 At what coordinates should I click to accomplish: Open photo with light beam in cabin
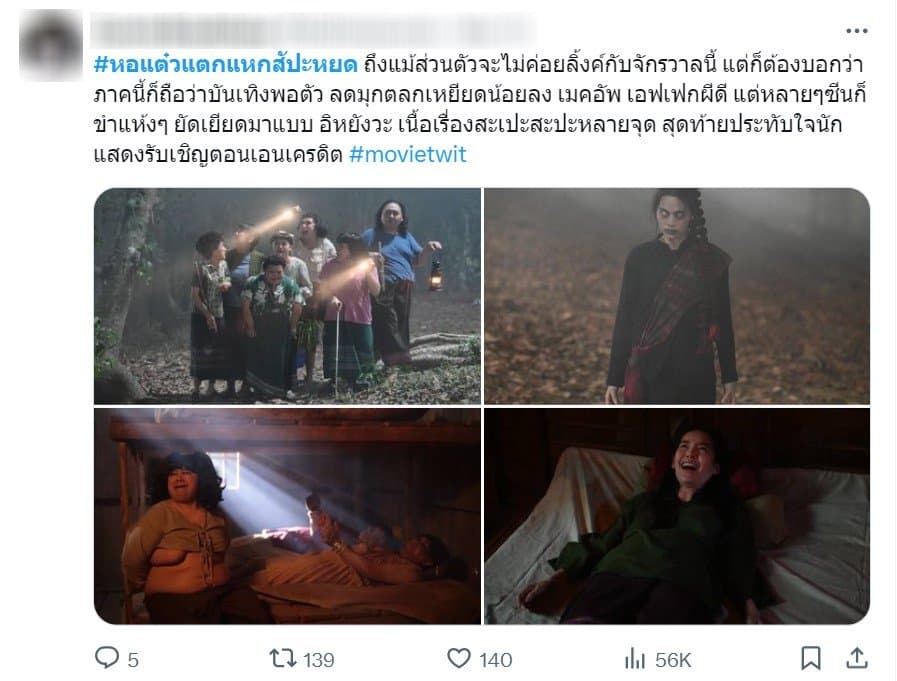(287, 516)
